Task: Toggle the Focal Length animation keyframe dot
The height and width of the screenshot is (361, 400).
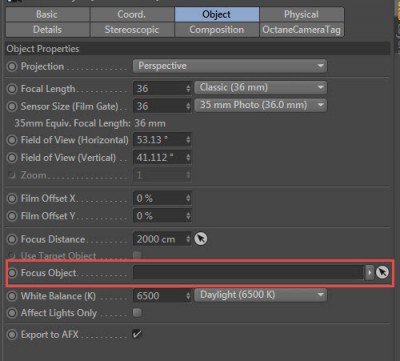Action: [x=12, y=89]
